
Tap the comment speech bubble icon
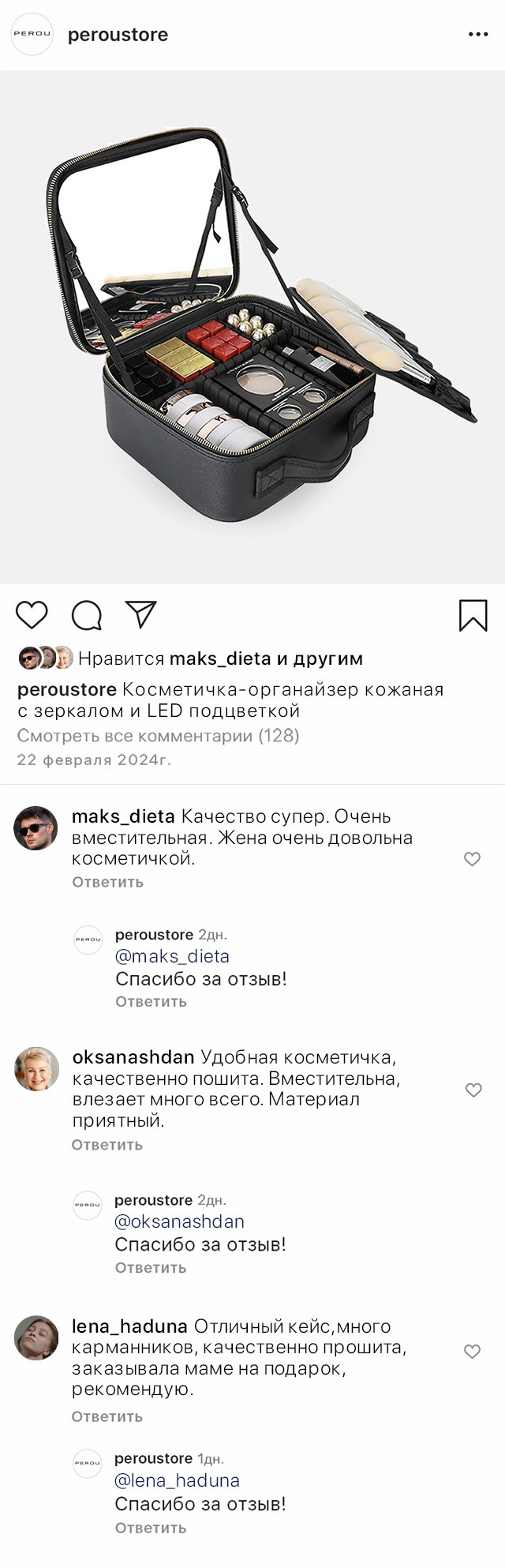pyautogui.click(x=87, y=616)
